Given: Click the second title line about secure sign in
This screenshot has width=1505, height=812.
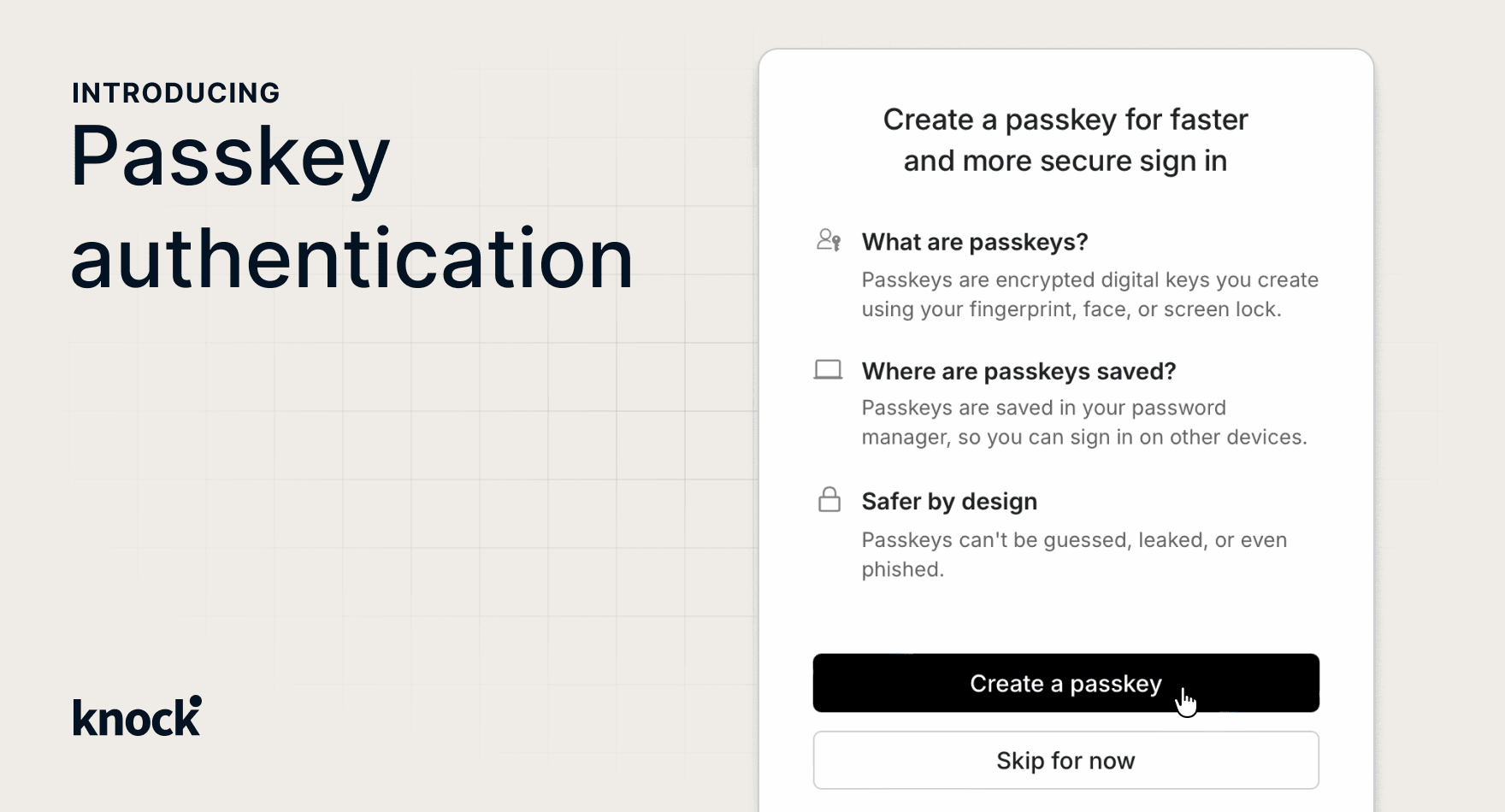Looking at the screenshot, I should click(1065, 161).
